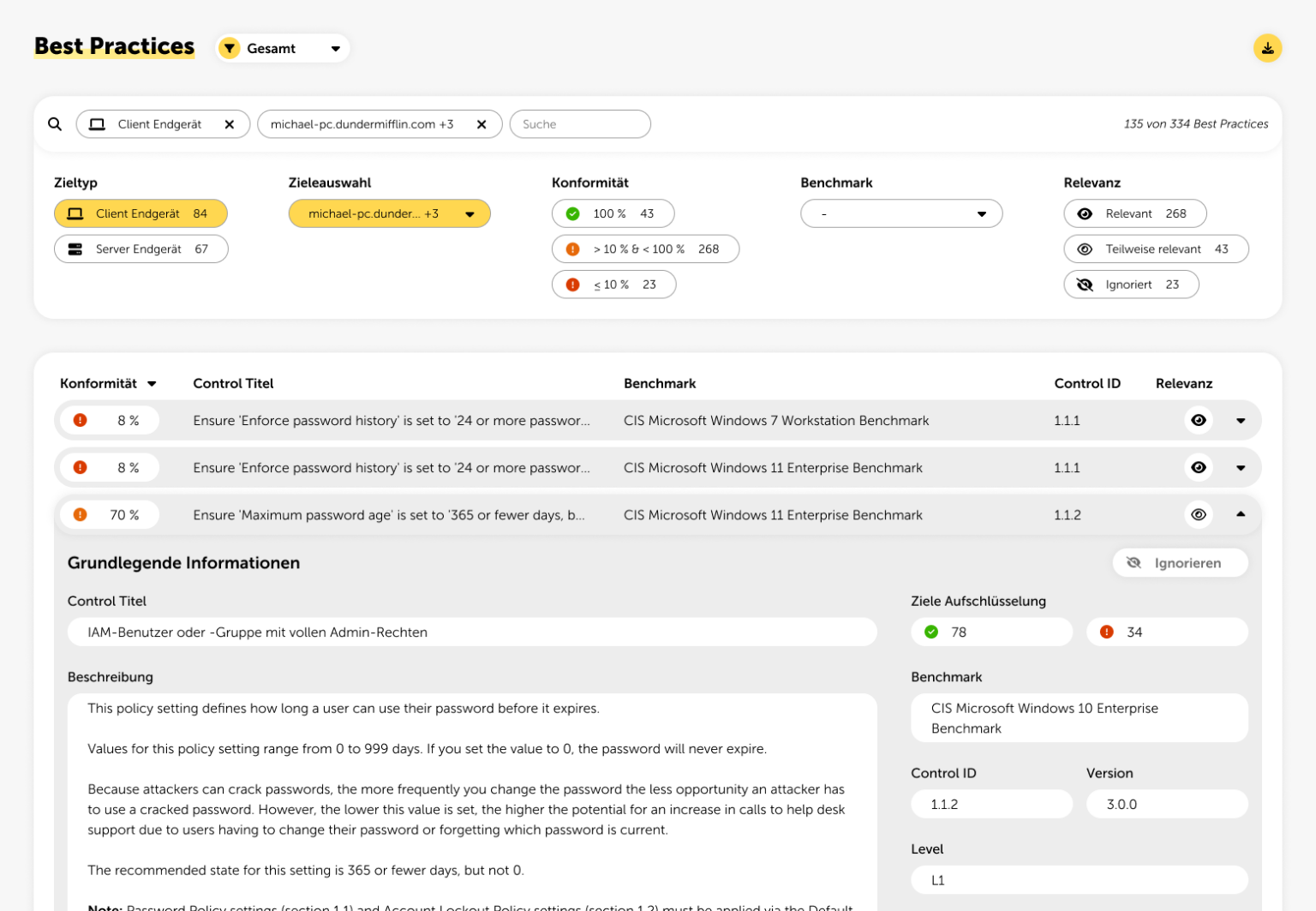Click Control ID 1.1.2 in Maximum password age row
Screen dimensions: 1316x911
click(1068, 514)
